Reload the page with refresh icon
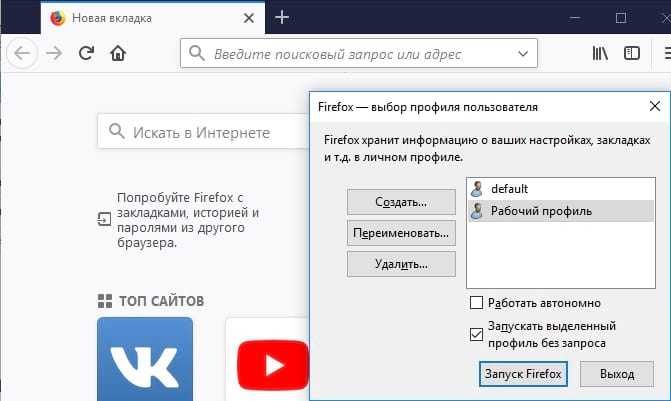Viewport: 671px width, 401px height. [86, 53]
